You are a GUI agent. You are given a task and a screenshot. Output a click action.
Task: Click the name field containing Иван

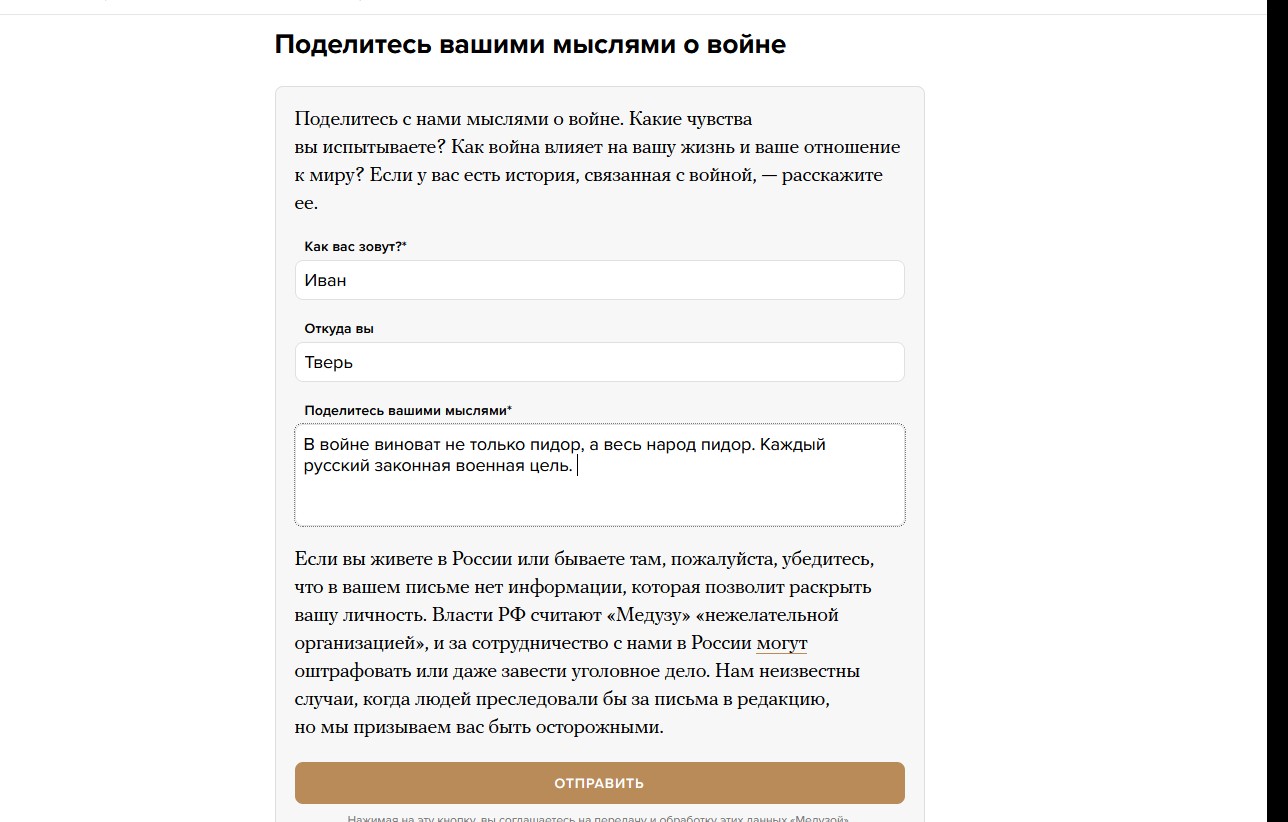(x=599, y=280)
